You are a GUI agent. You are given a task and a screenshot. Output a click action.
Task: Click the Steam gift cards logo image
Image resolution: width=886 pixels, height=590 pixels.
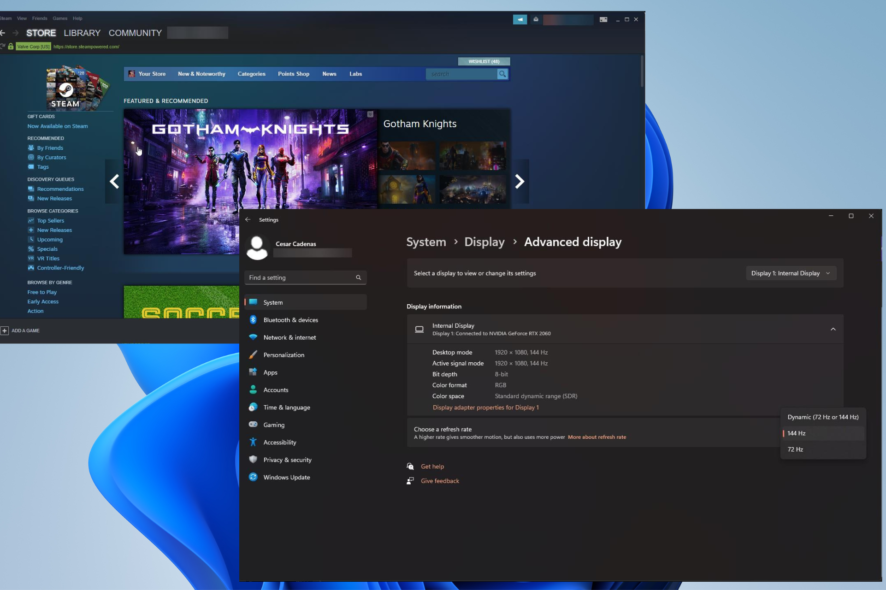(75, 88)
